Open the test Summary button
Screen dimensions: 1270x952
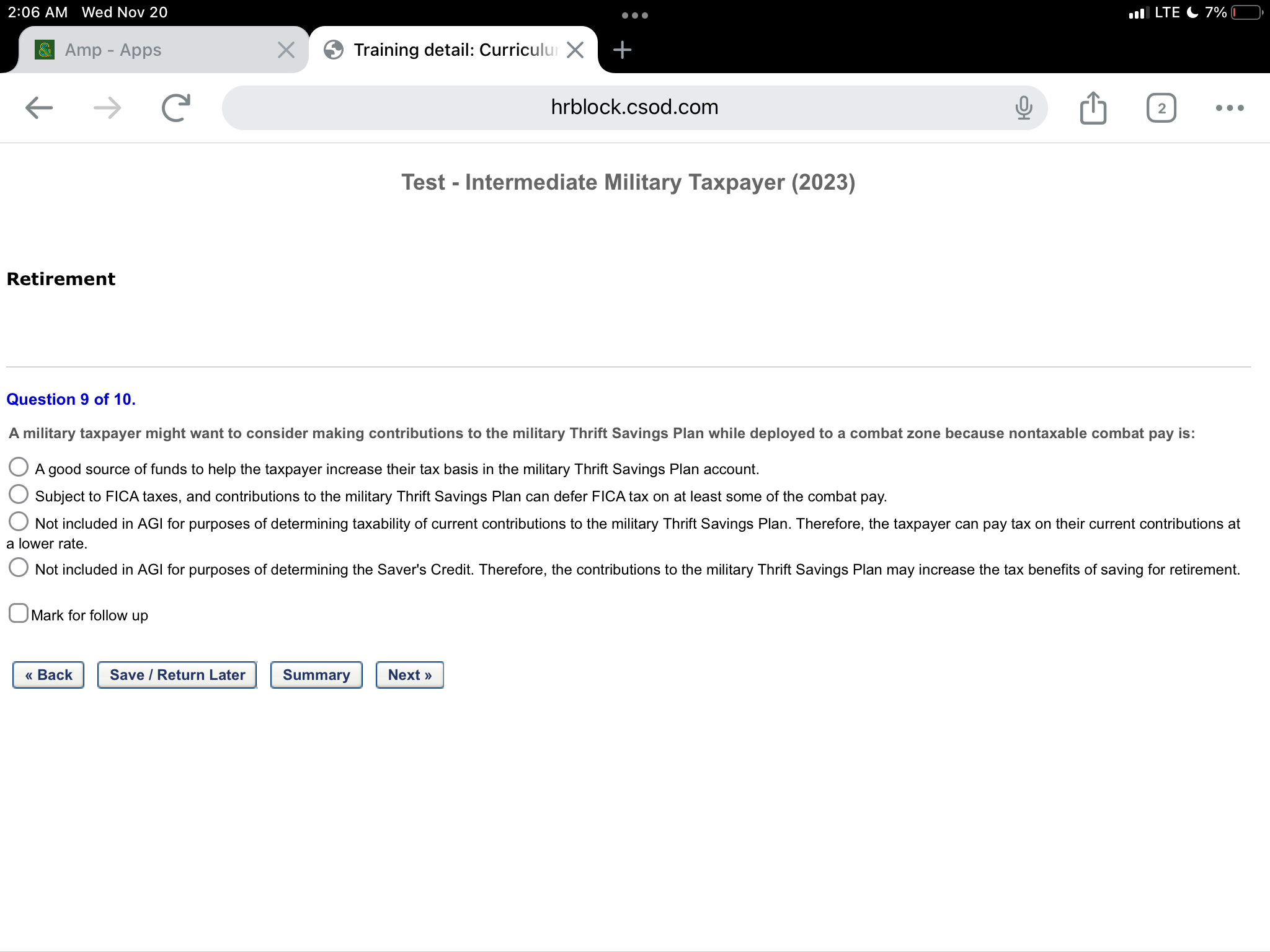[316, 675]
